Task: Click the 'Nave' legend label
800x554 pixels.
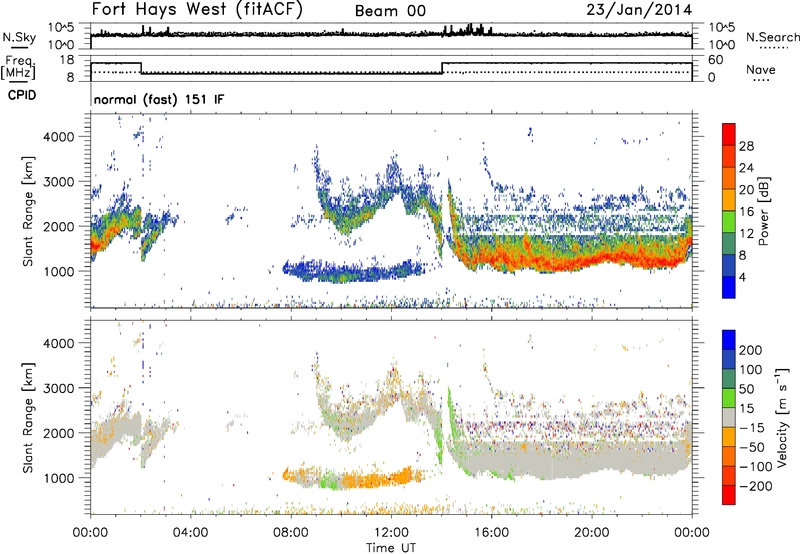Action: click(761, 69)
